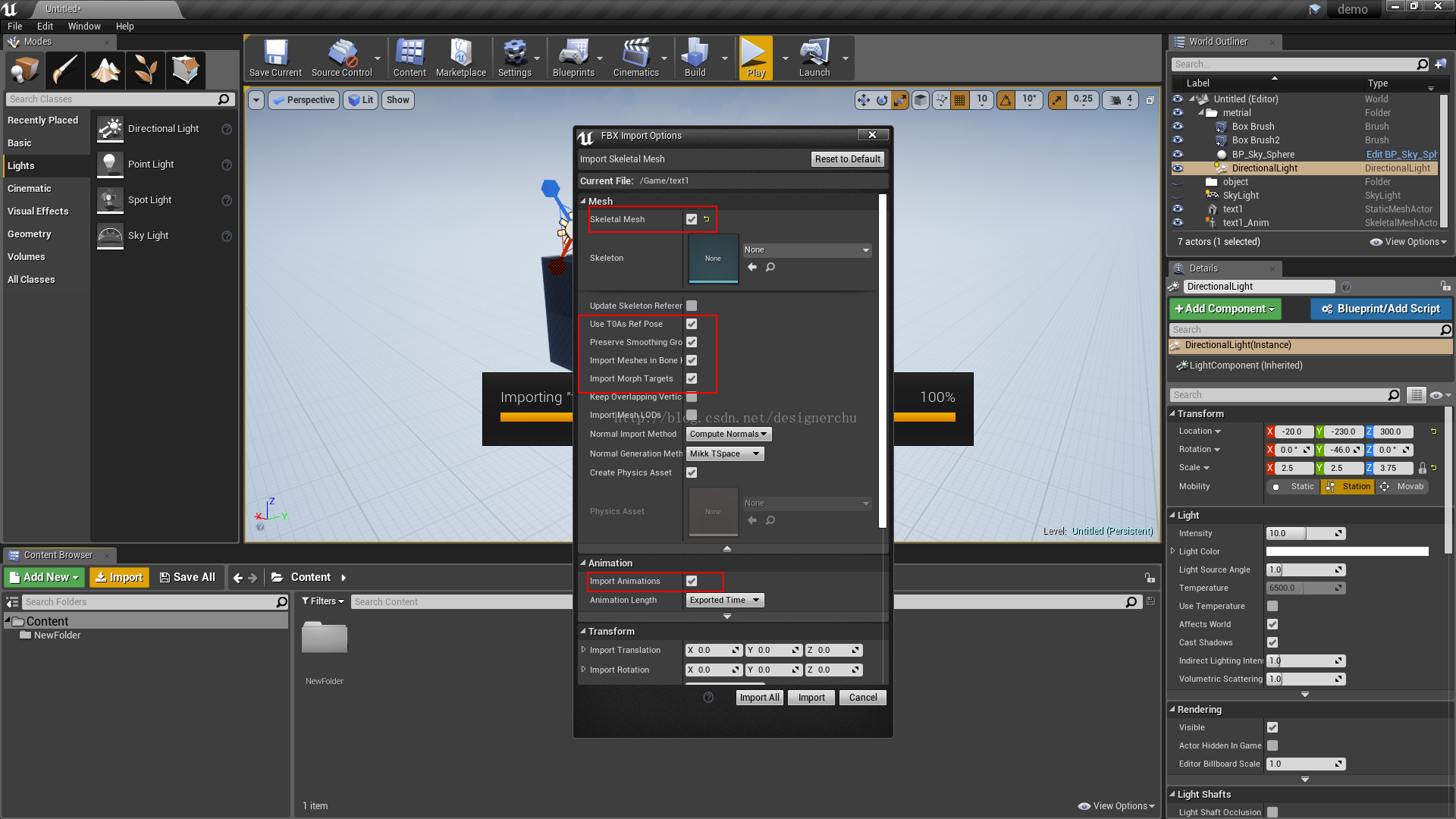Toggle Use T0As Ref Pose checkbox
This screenshot has height=819, width=1456.
tap(692, 324)
